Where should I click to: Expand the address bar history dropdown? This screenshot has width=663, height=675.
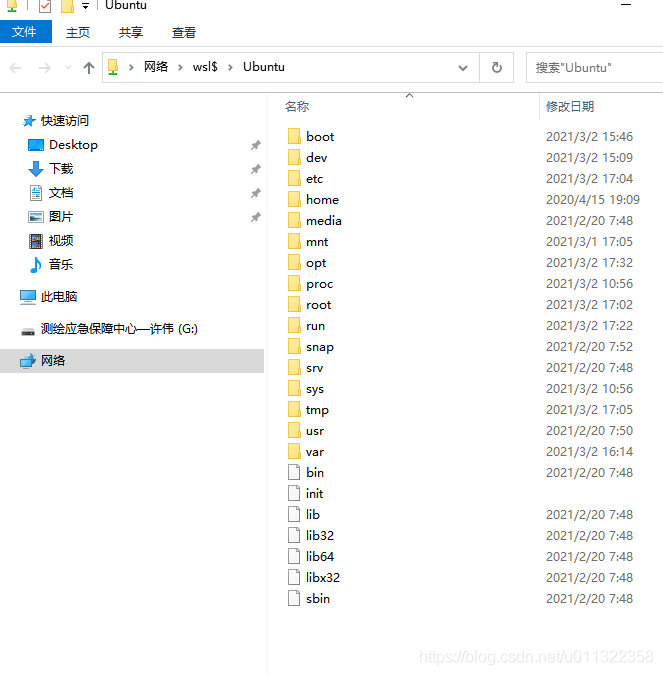(463, 68)
